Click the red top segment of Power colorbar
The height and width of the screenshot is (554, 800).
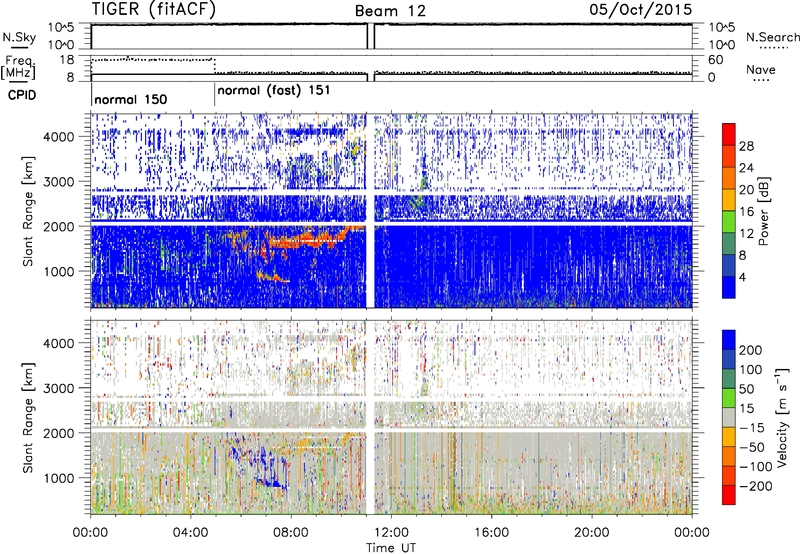(x=729, y=134)
